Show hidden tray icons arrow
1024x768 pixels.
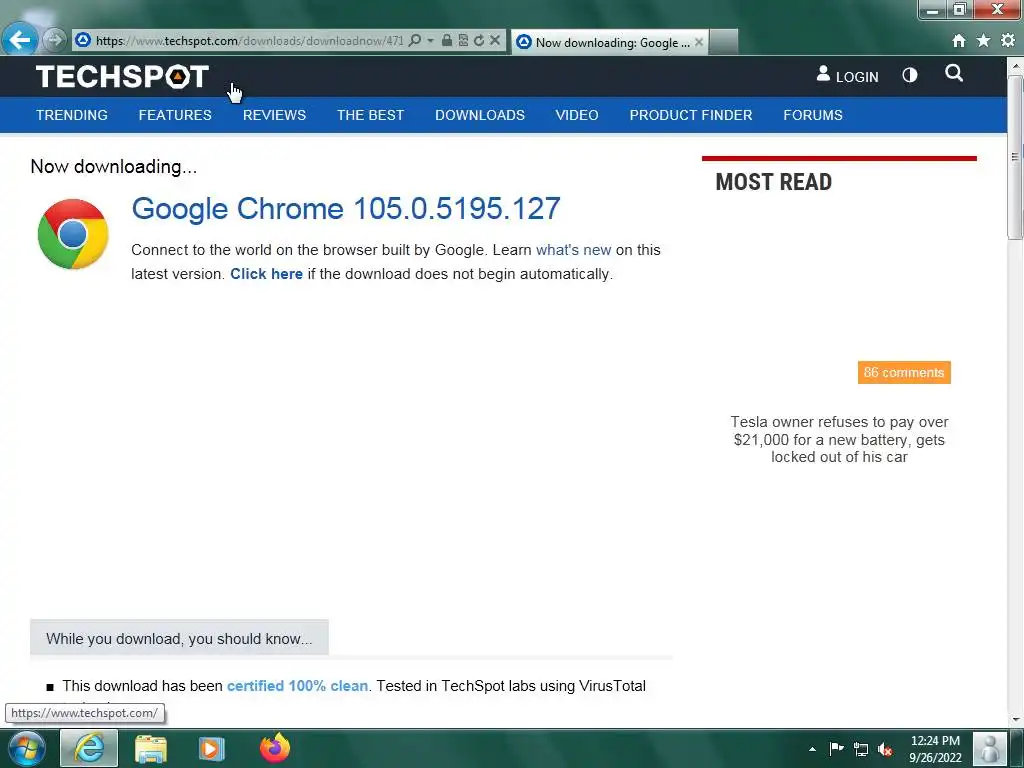point(812,749)
